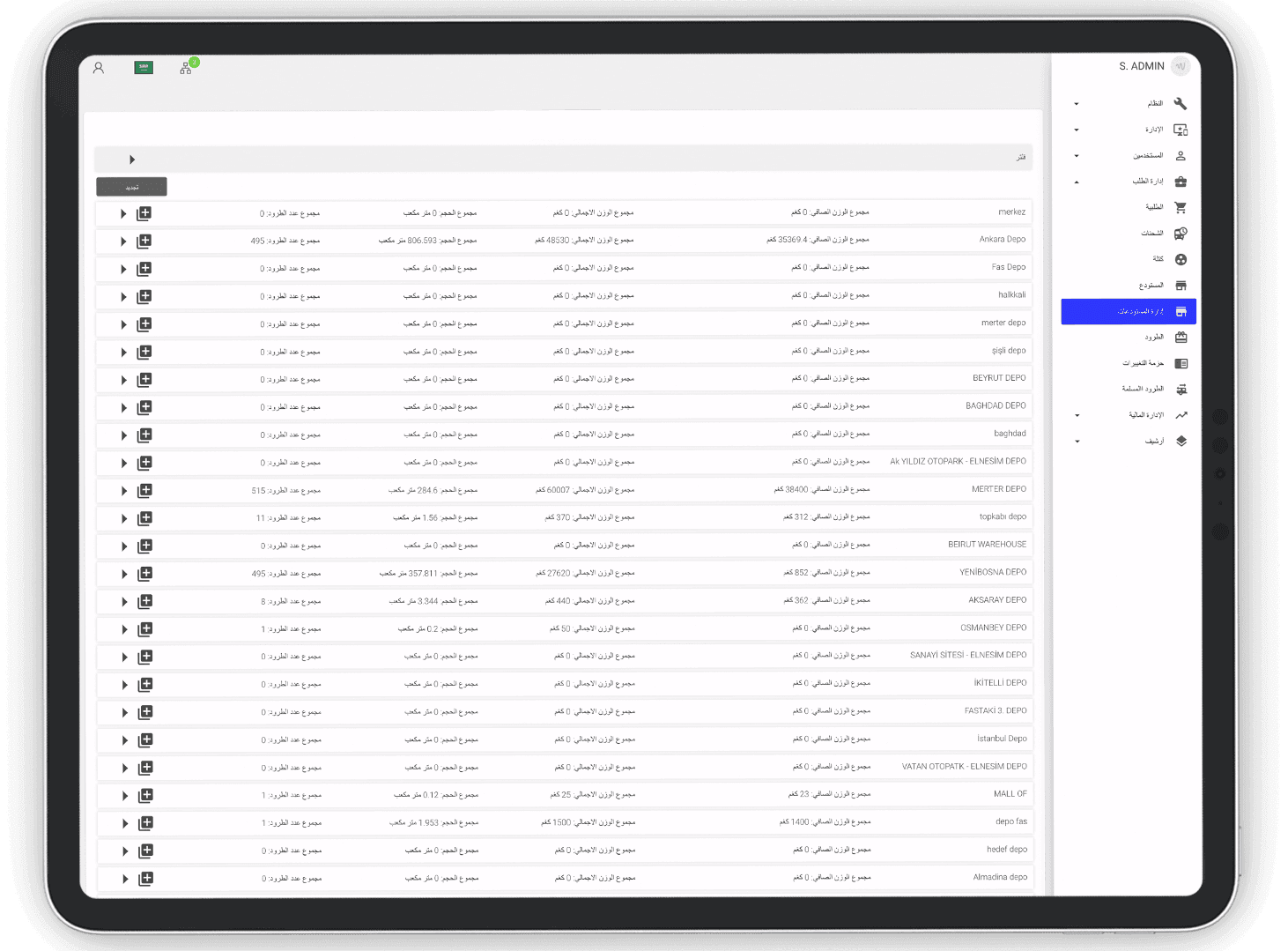Click the topkapı depo warehouse name
Image resolution: width=1288 pixels, height=951 pixels.
tap(1003, 517)
